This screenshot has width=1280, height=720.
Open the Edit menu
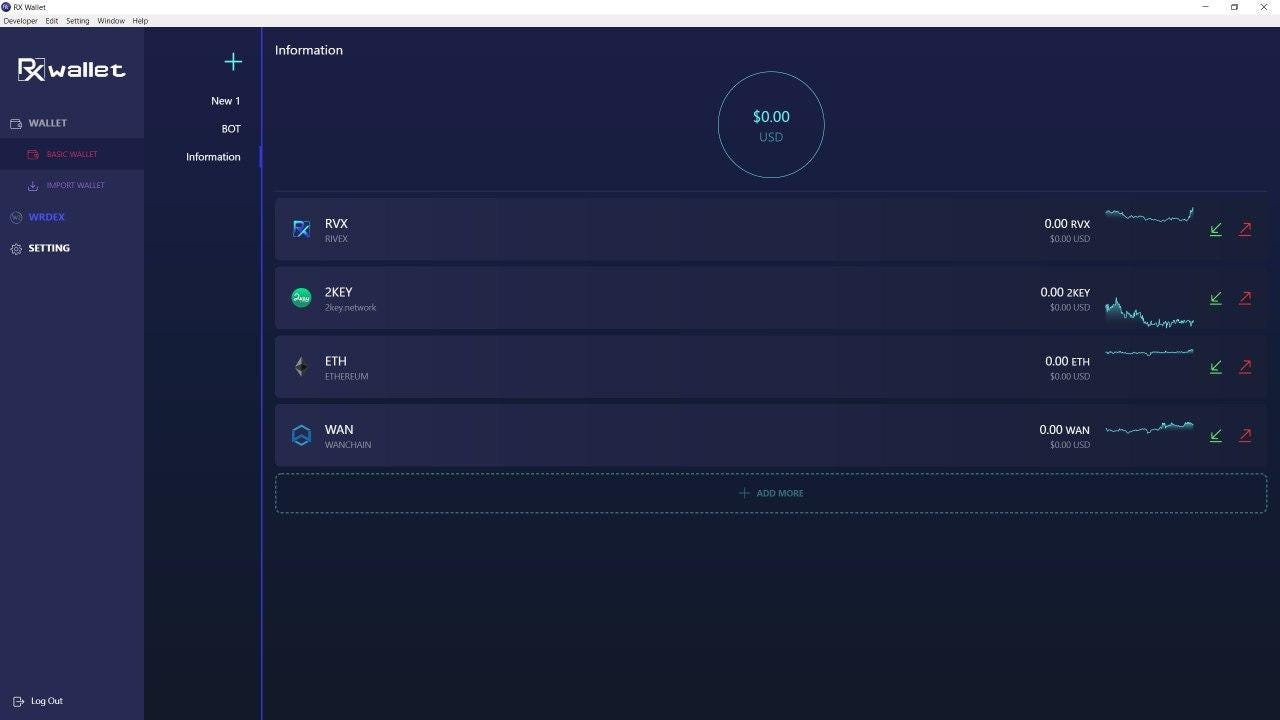click(52, 21)
